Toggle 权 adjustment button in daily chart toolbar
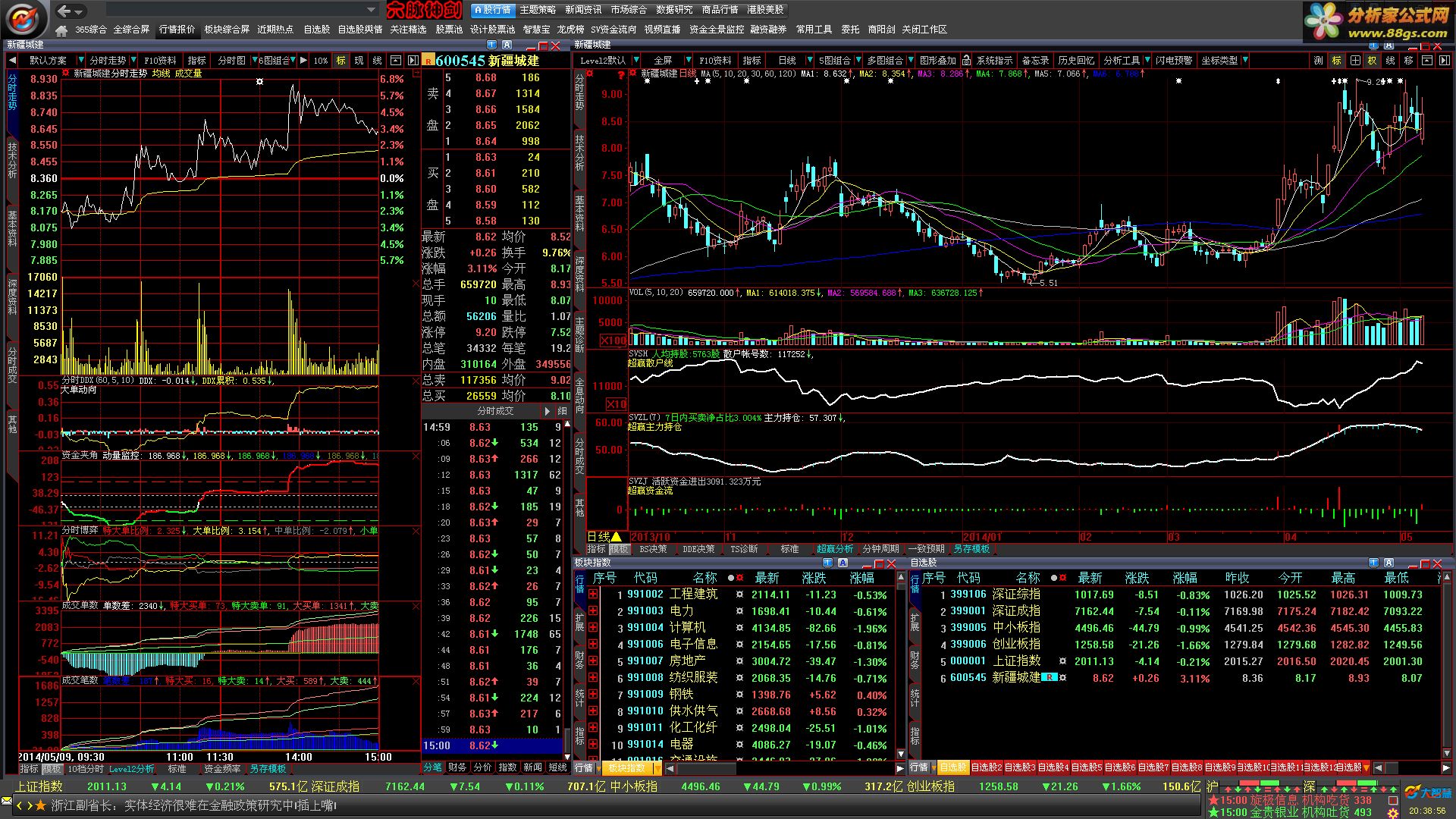This screenshot has width=1456, height=819. tap(1373, 61)
